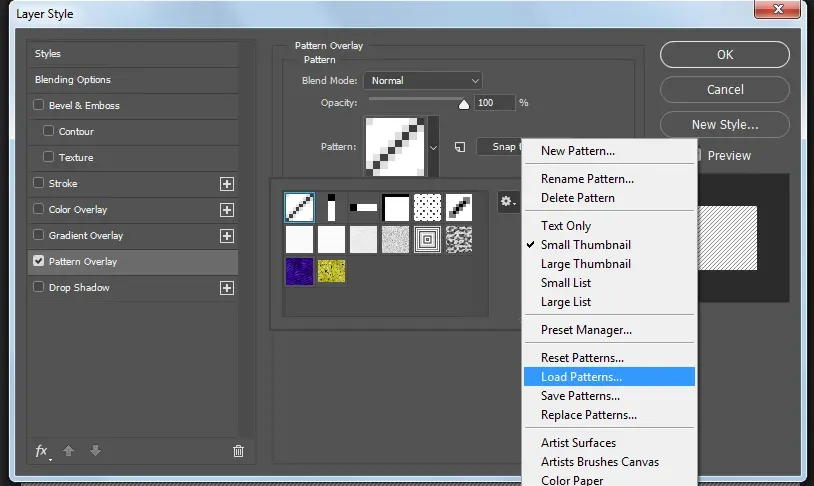Click the Snap to Origin button

(x=499, y=147)
